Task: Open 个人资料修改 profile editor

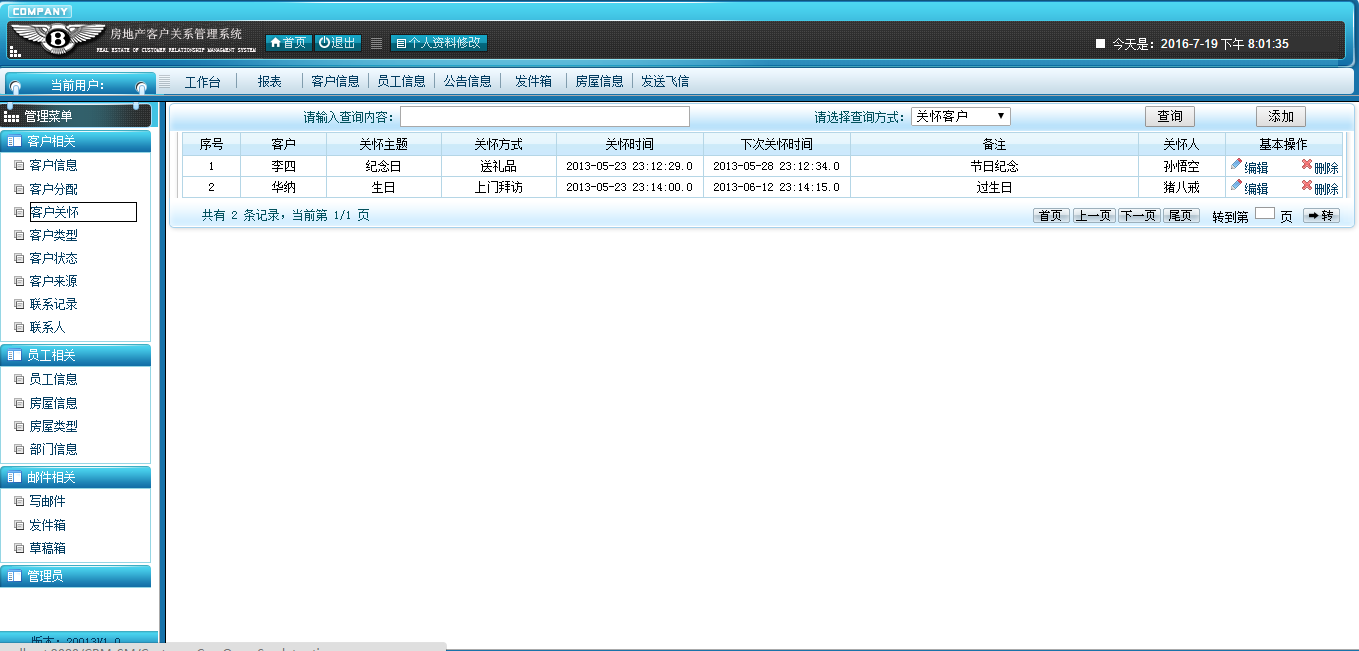Action: pyautogui.click(x=439, y=43)
